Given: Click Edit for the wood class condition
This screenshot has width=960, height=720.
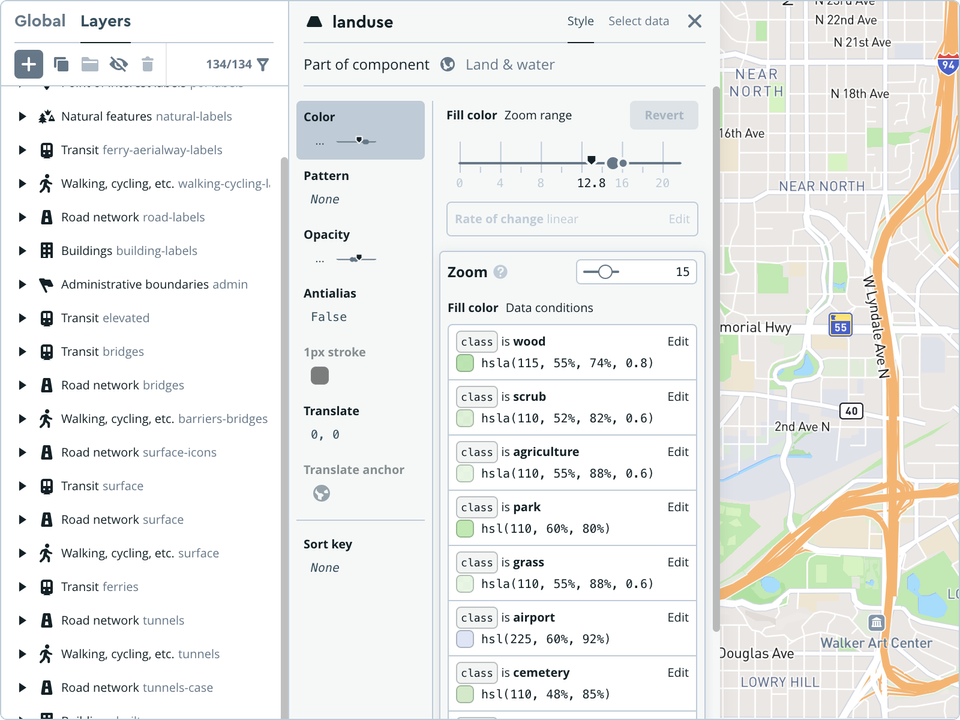Looking at the screenshot, I should pos(678,341).
